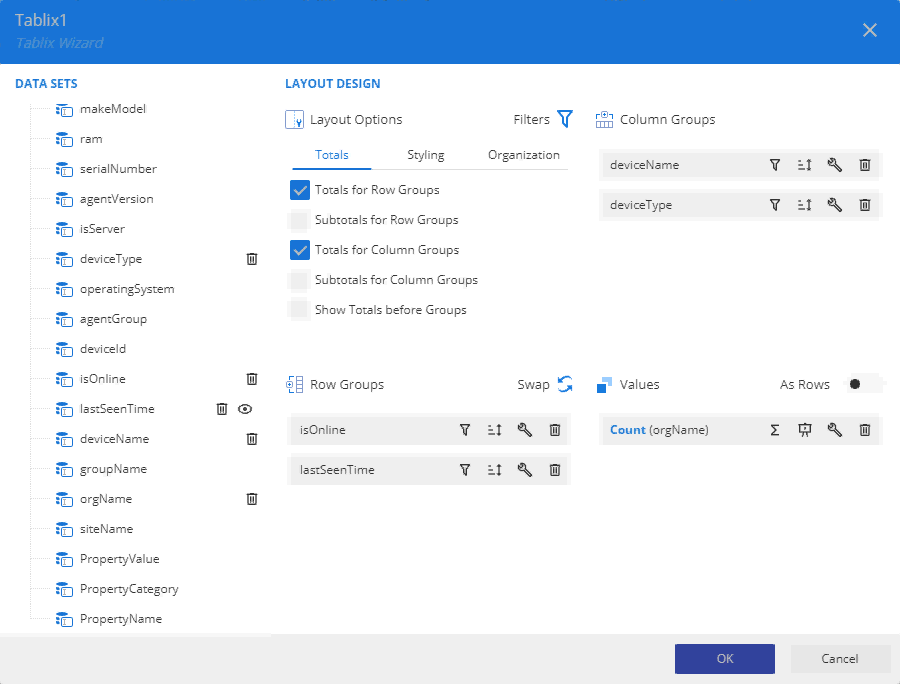Select the agentGroup field

(113, 319)
